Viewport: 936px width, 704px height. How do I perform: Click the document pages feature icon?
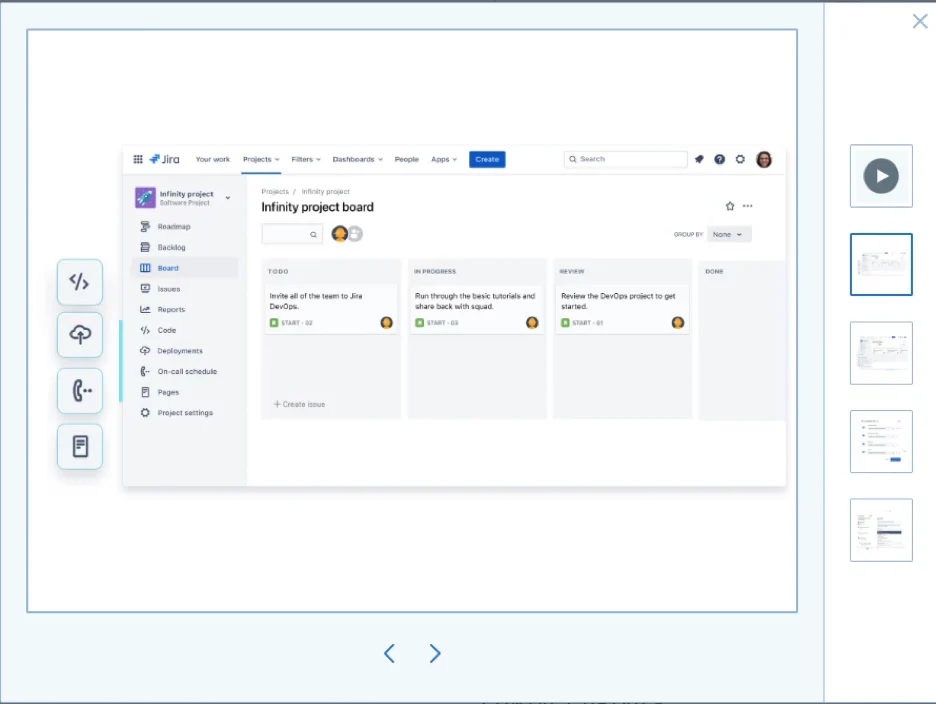pos(80,446)
